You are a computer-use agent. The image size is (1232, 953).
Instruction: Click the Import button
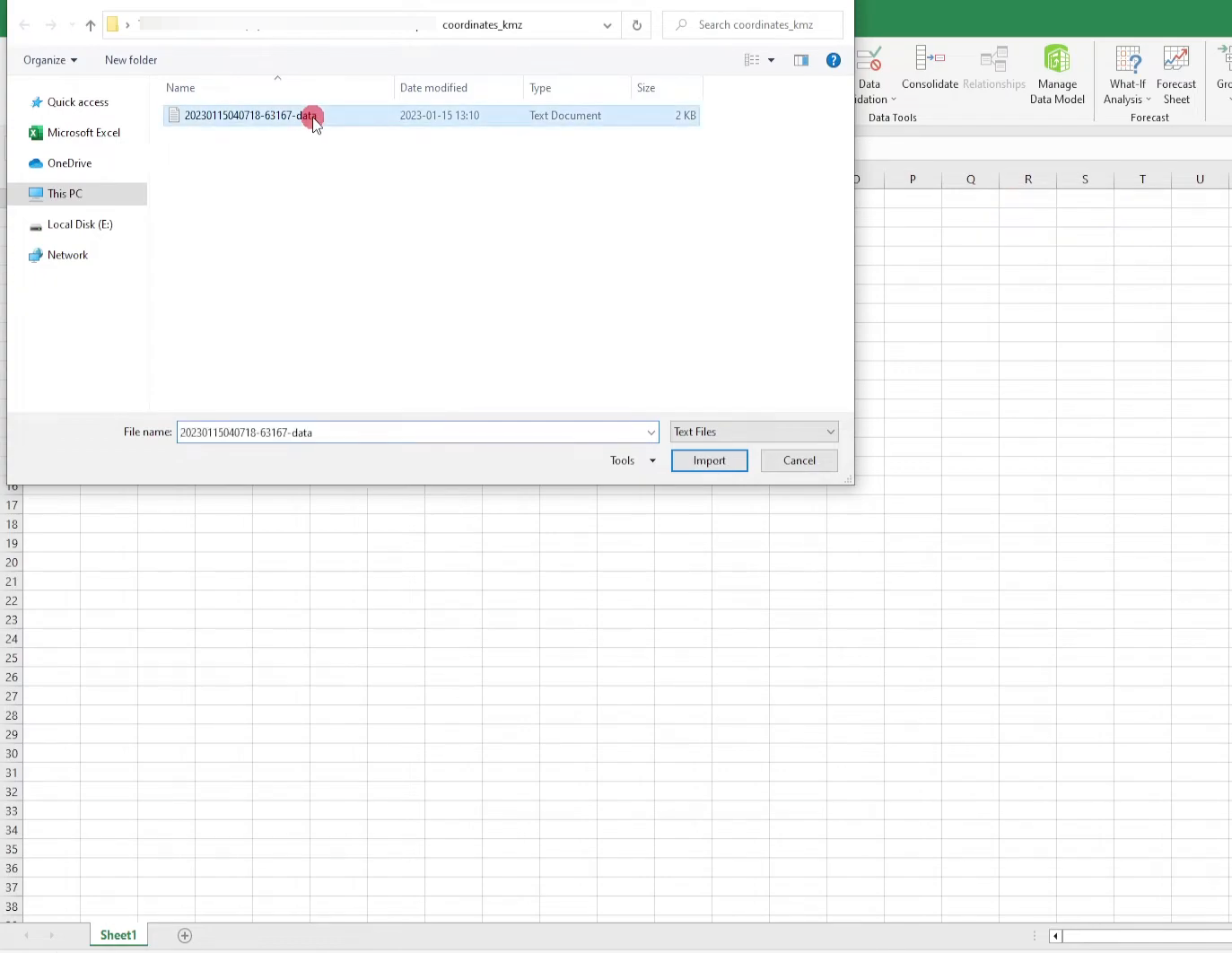pyautogui.click(x=709, y=459)
